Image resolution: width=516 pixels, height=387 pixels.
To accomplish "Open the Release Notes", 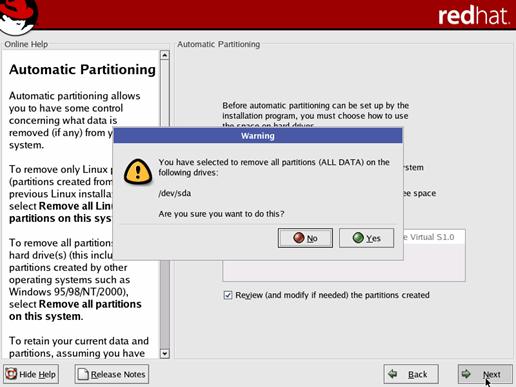I will point(112,374).
